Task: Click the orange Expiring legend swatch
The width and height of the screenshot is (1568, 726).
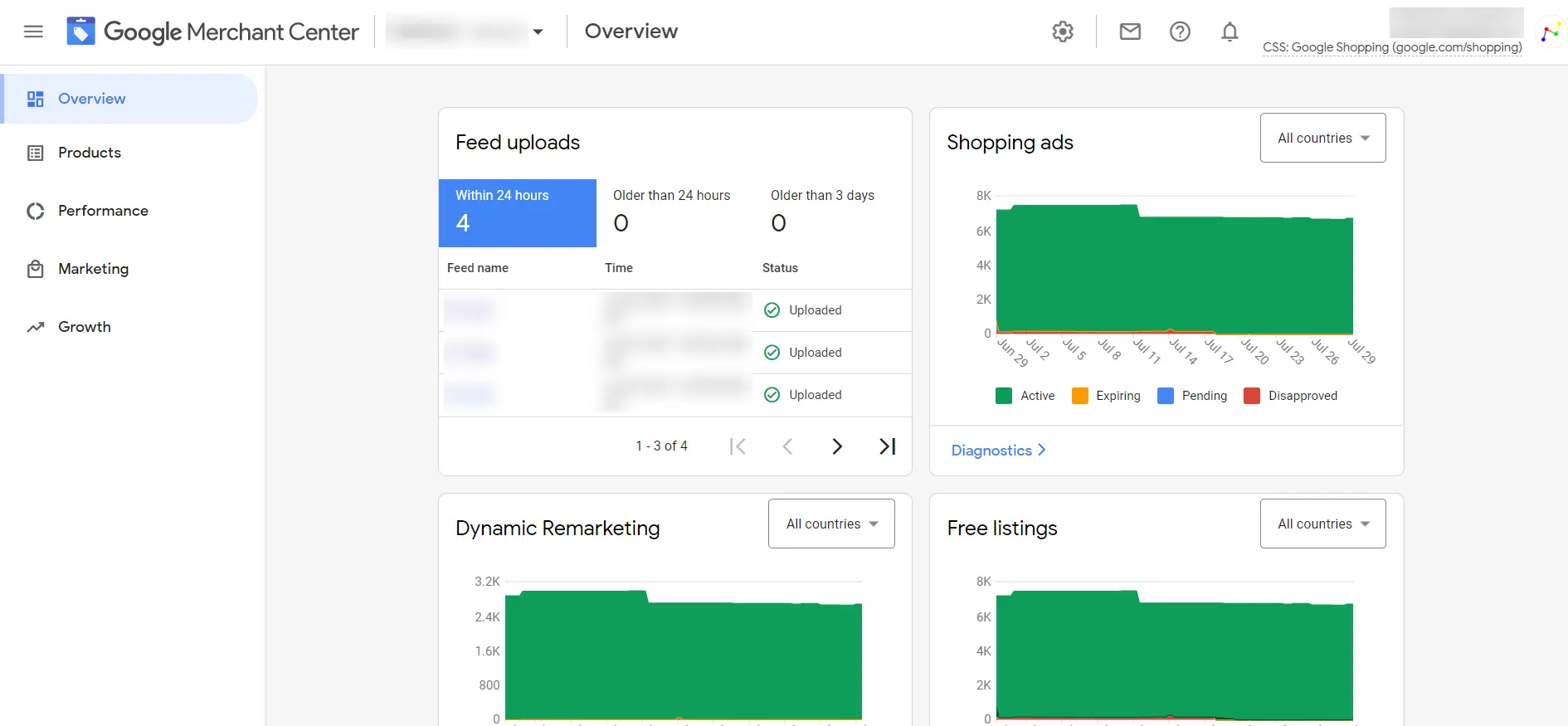Action: click(x=1080, y=396)
